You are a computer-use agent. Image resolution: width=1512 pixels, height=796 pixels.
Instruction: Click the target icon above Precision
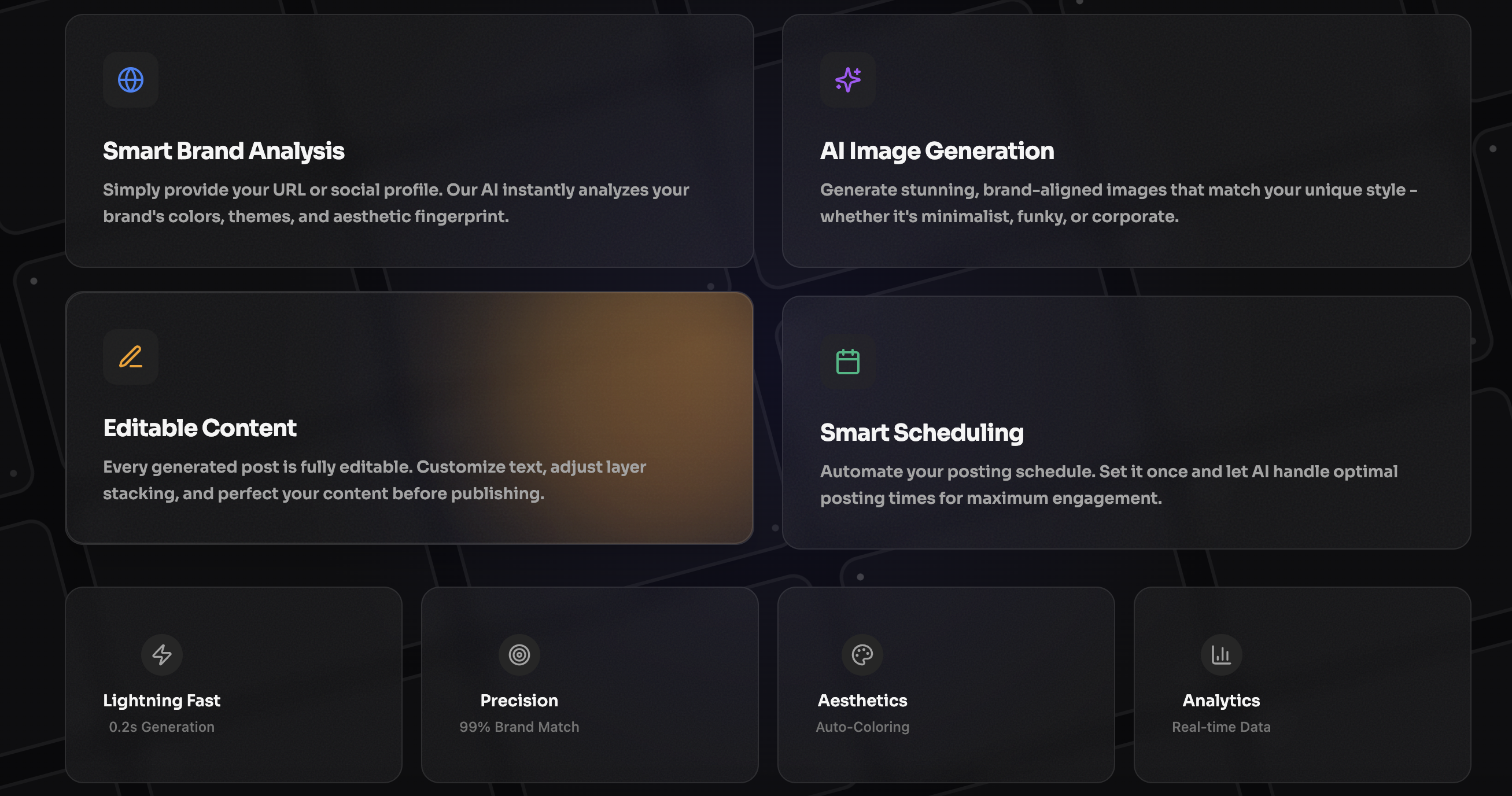pos(519,654)
